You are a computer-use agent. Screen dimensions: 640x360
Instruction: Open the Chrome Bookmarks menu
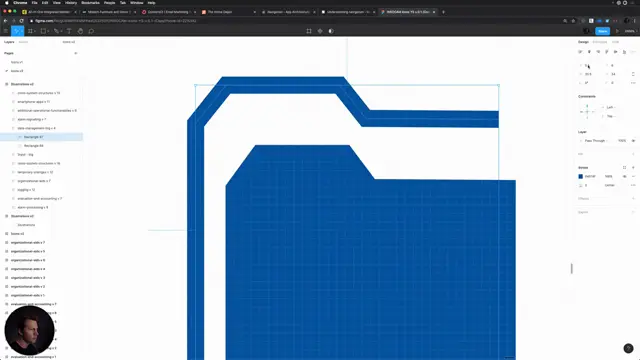90,3
